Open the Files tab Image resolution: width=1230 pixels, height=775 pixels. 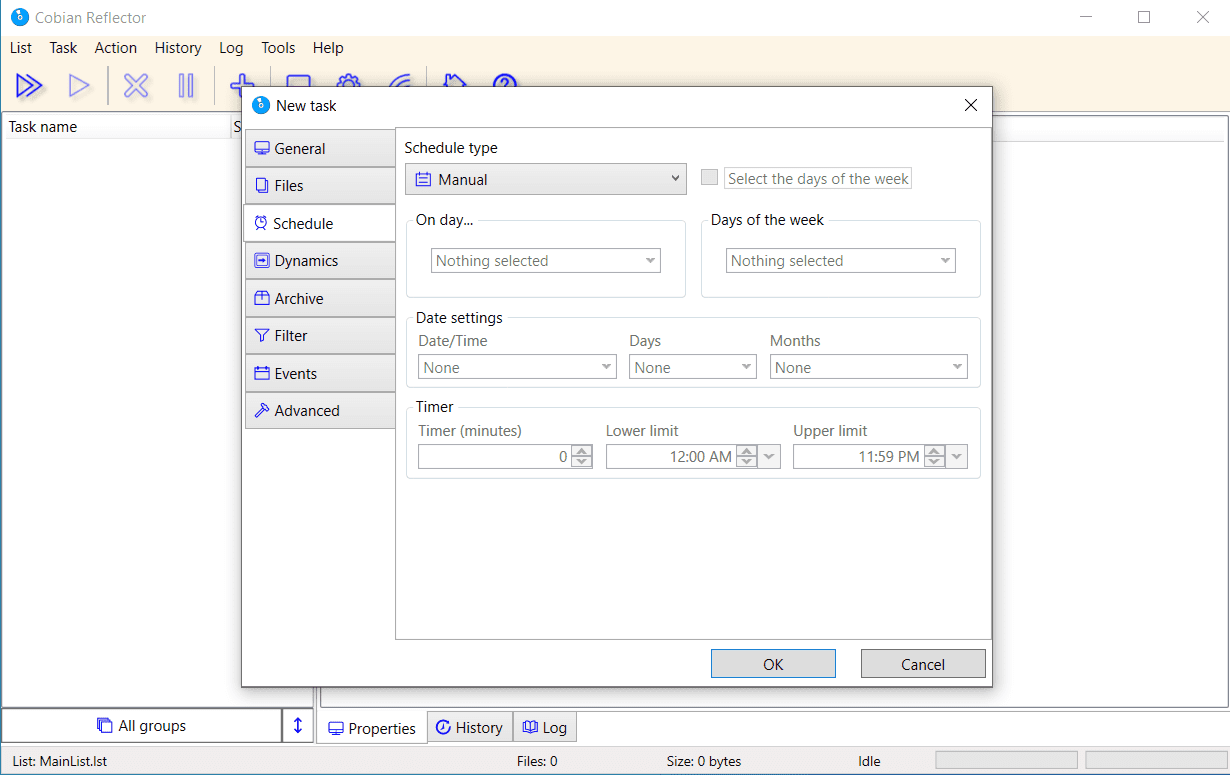point(320,186)
